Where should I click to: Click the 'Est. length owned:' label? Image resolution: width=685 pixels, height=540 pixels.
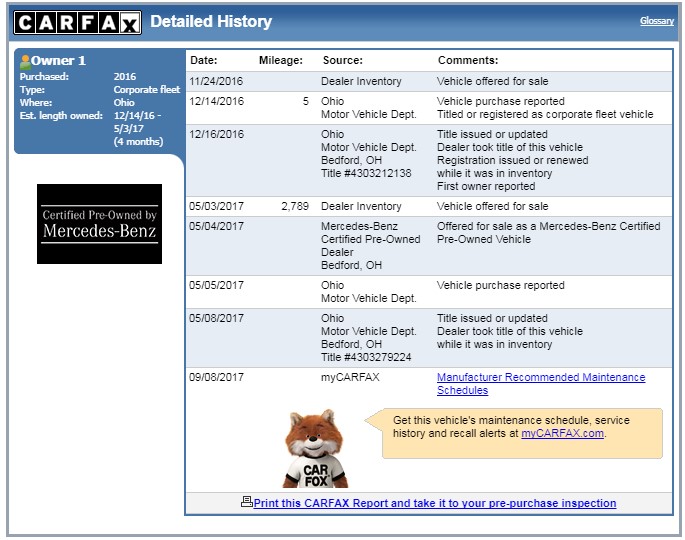(61, 116)
